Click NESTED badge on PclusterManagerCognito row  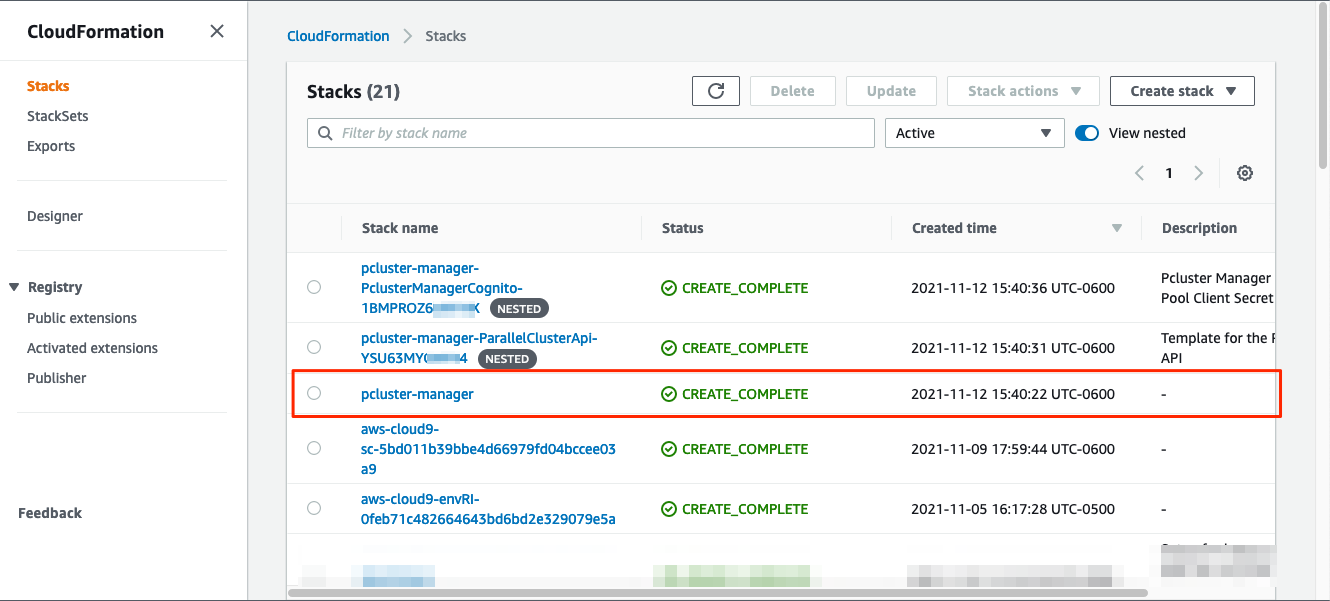click(519, 308)
